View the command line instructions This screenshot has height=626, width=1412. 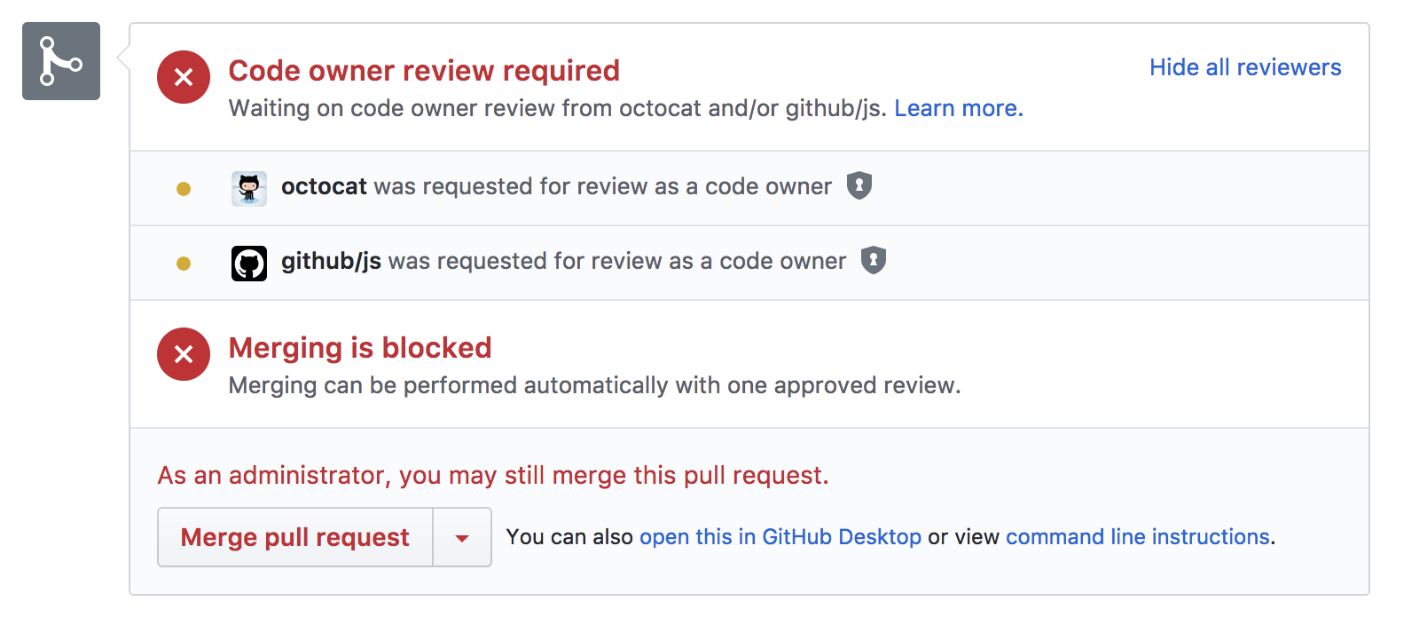[1138, 536]
